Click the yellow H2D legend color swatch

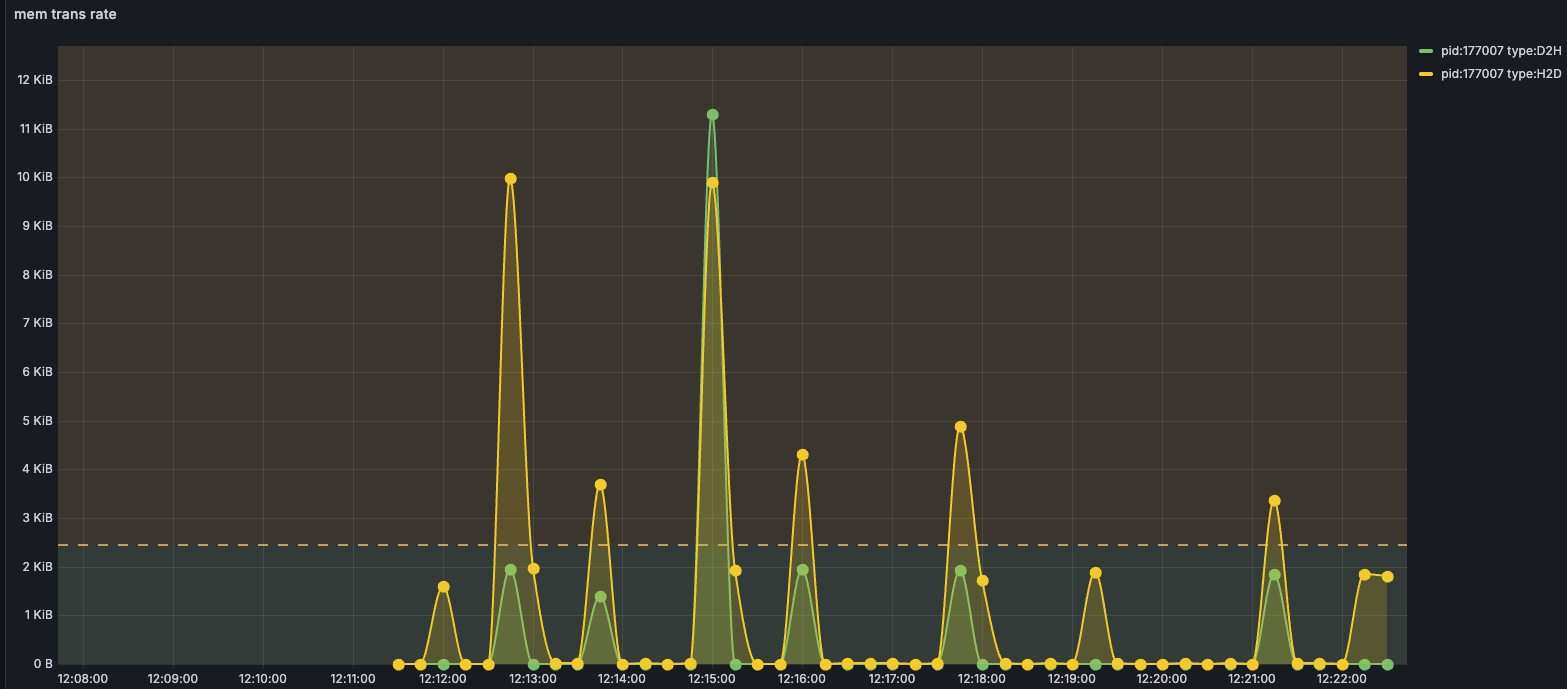point(1426,75)
